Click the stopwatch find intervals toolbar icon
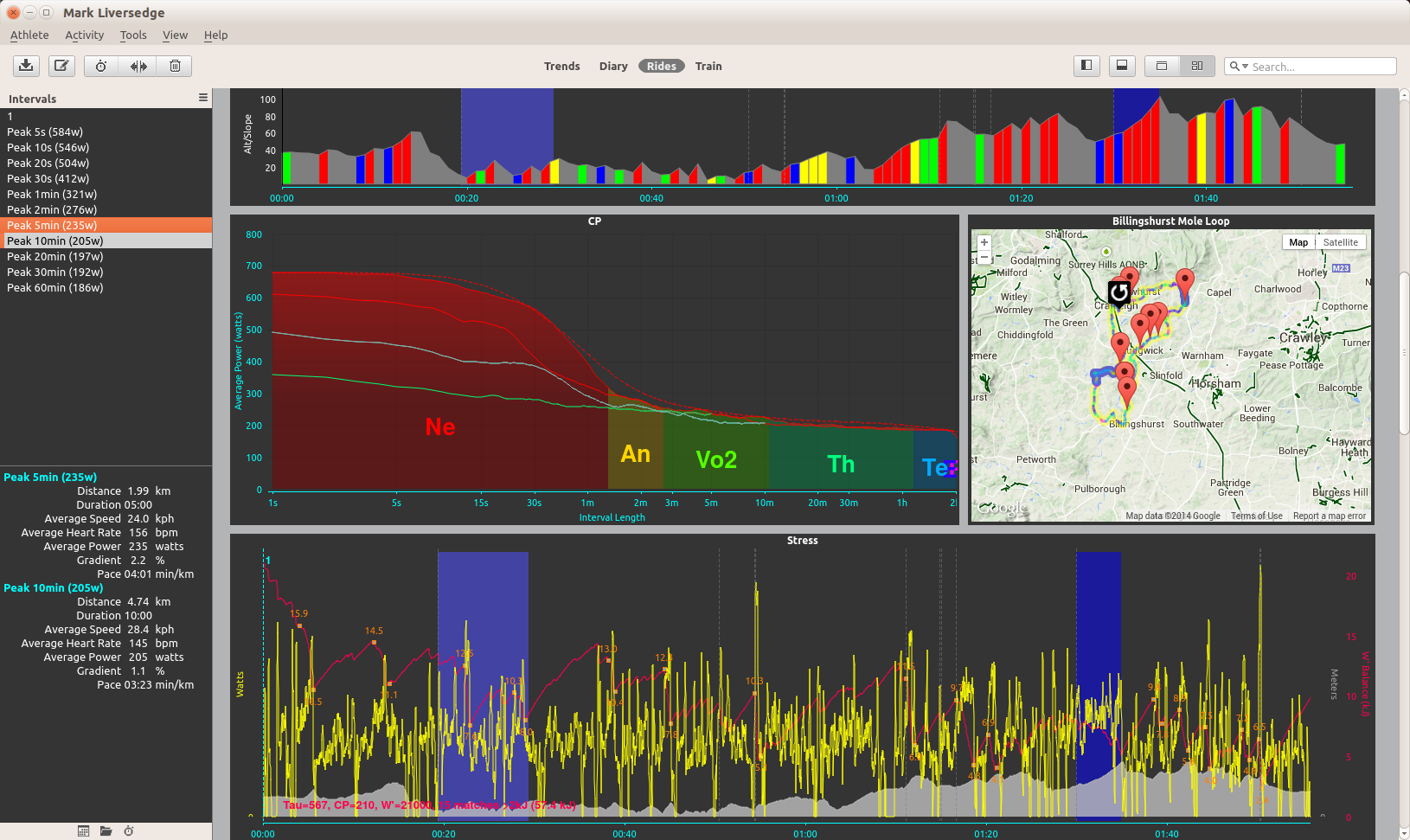This screenshot has width=1410, height=840. [101, 66]
